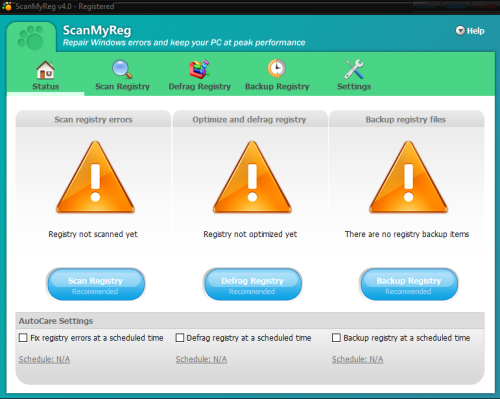Click the 'Repair Windows errors' tagline text
Image resolution: width=500 pixels, height=399 pixels.
pyautogui.click(x=184, y=43)
